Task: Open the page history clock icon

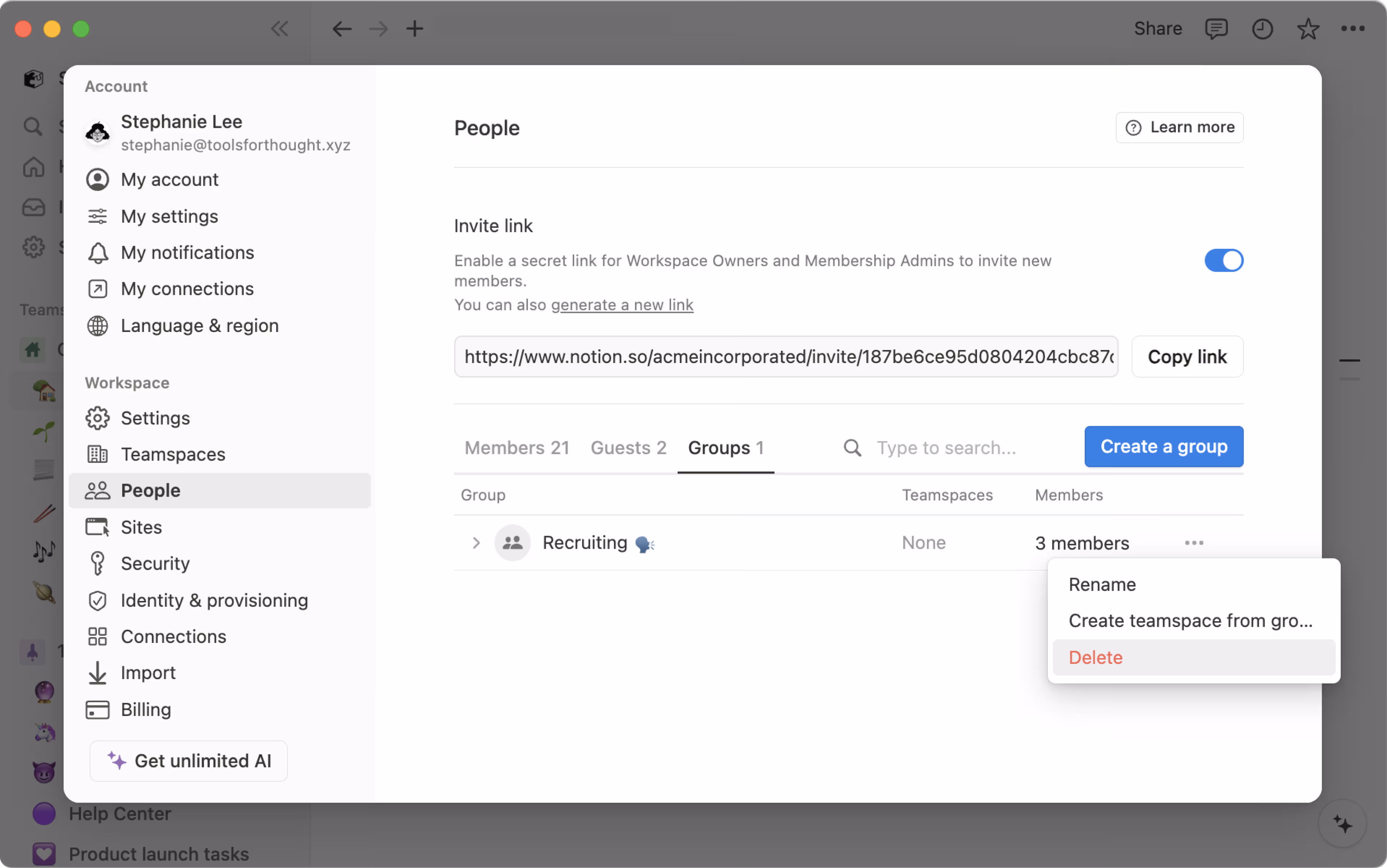Action: coord(1262,29)
